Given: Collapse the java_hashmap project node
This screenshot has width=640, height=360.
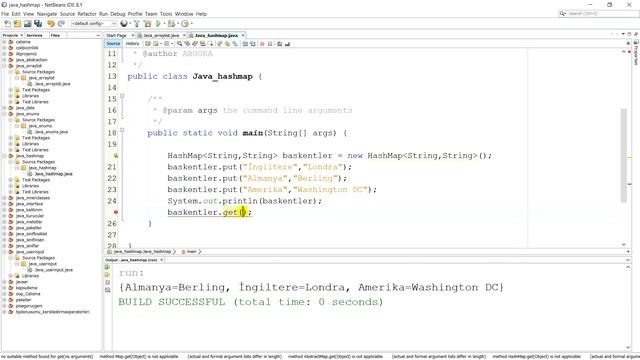Looking at the screenshot, I should point(4,156).
